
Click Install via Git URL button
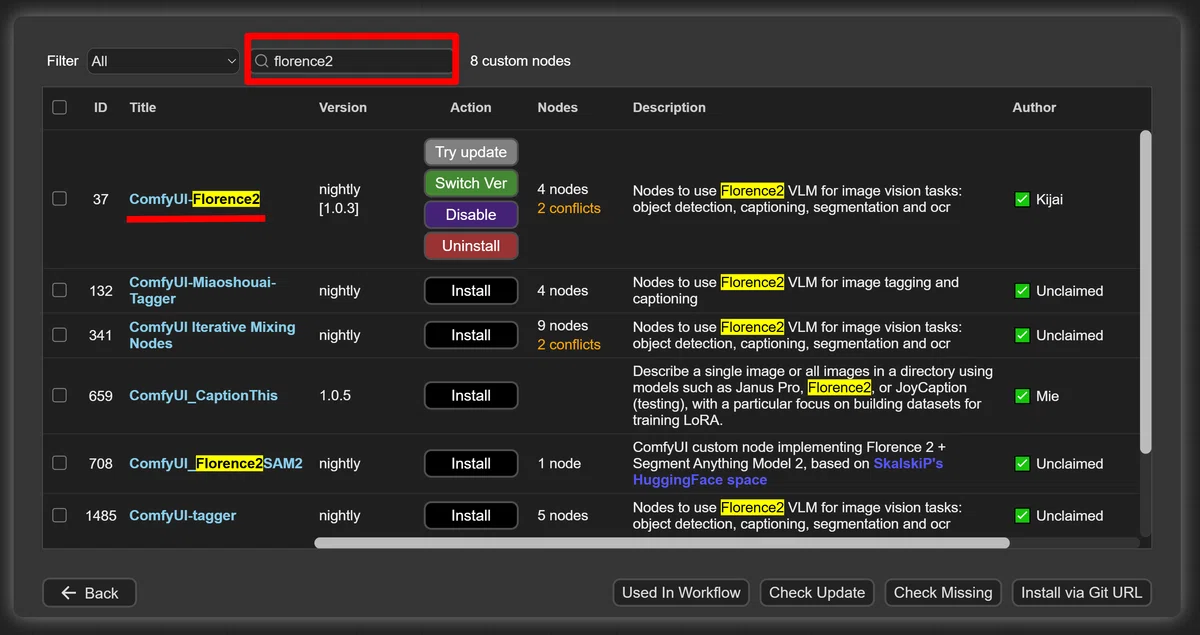pyautogui.click(x=1081, y=593)
